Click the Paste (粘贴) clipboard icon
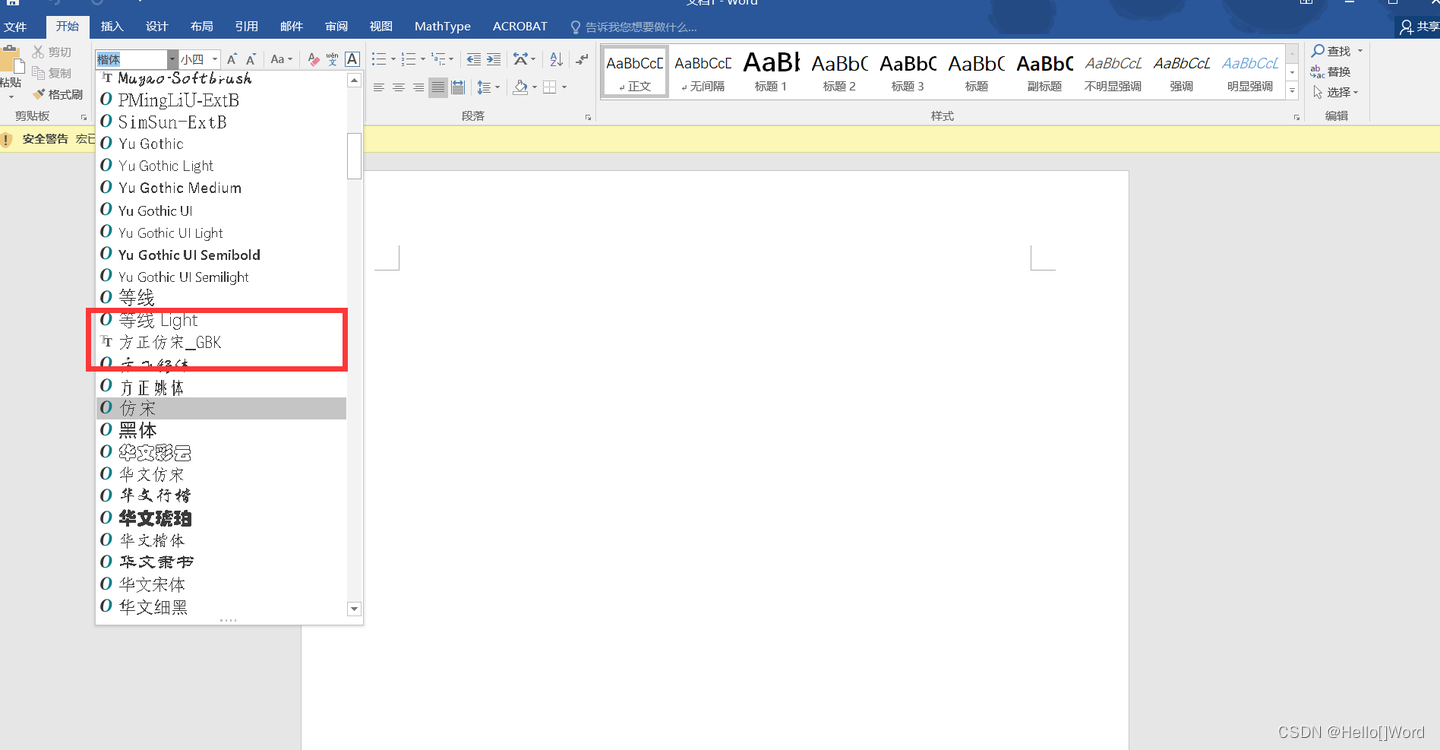 click(10, 60)
